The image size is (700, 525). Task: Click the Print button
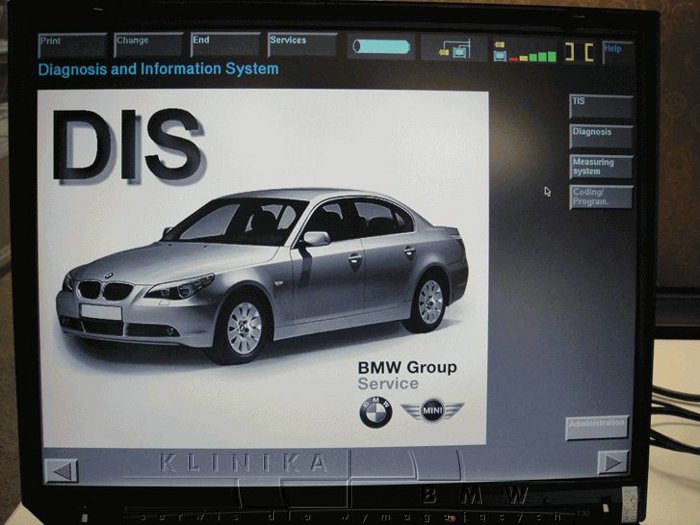(72, 46)
